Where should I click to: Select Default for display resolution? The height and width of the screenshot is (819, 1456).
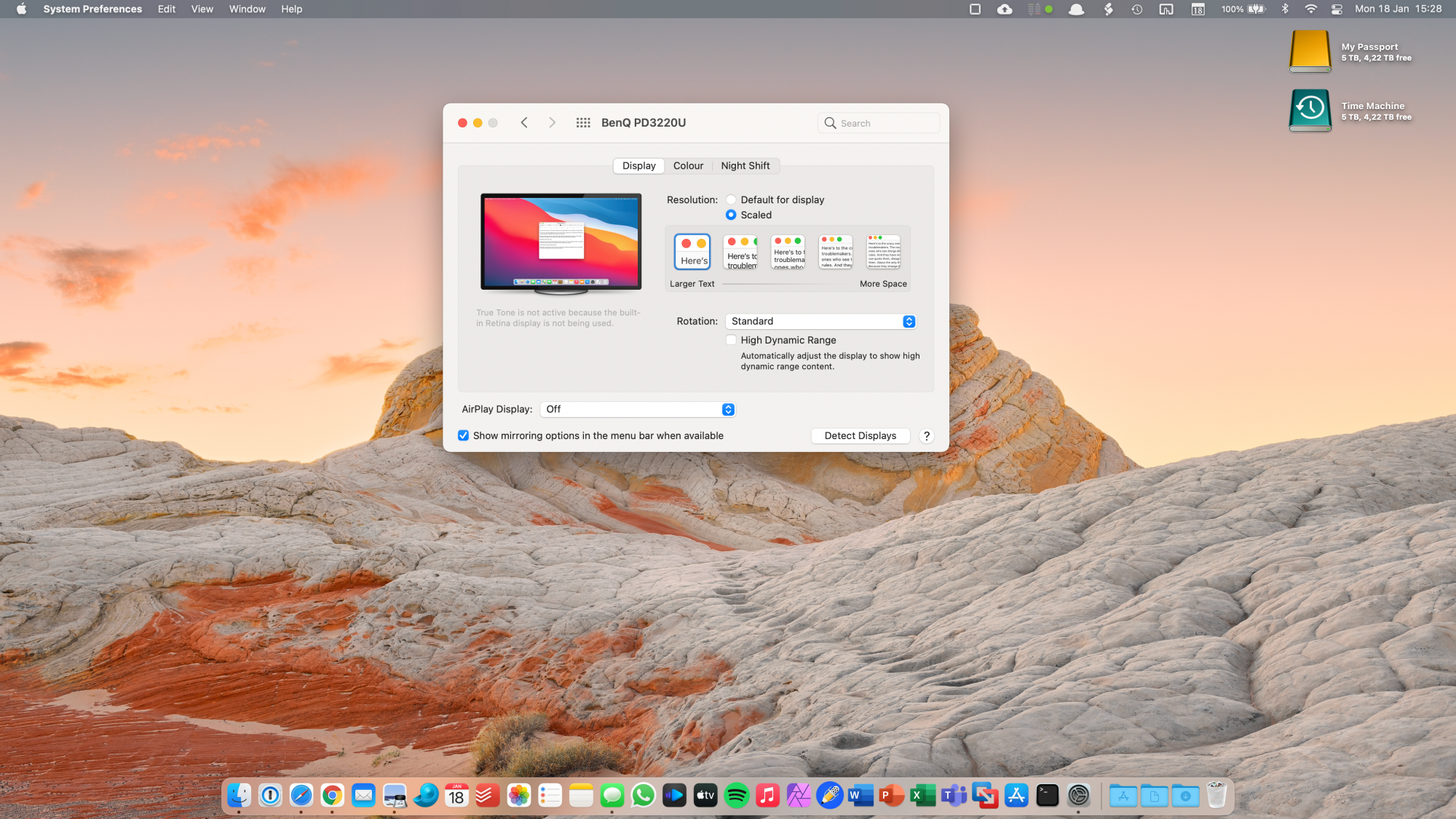(731, 200)
